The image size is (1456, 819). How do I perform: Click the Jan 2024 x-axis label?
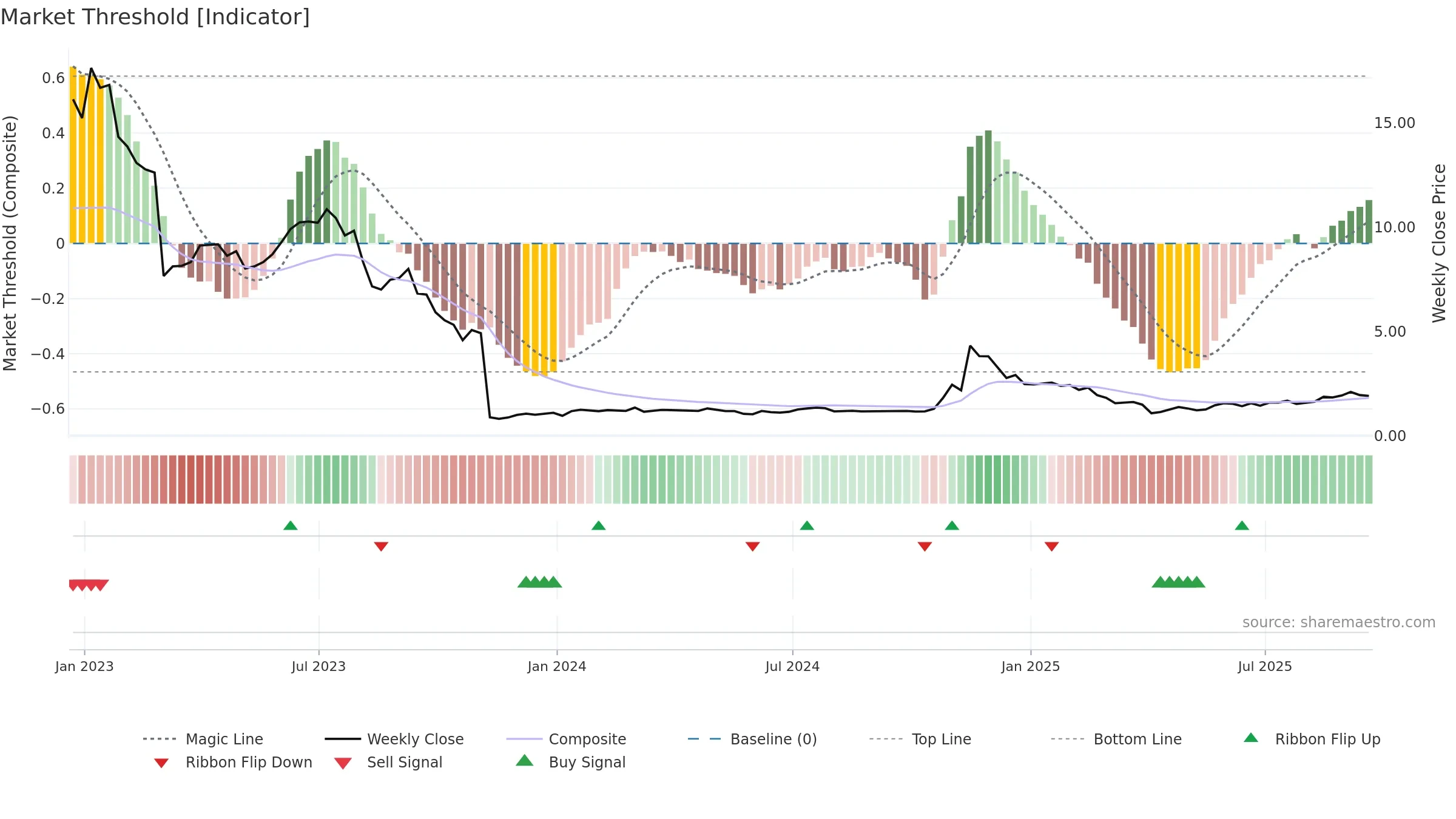pyautogui.click(x=557, y=666)
